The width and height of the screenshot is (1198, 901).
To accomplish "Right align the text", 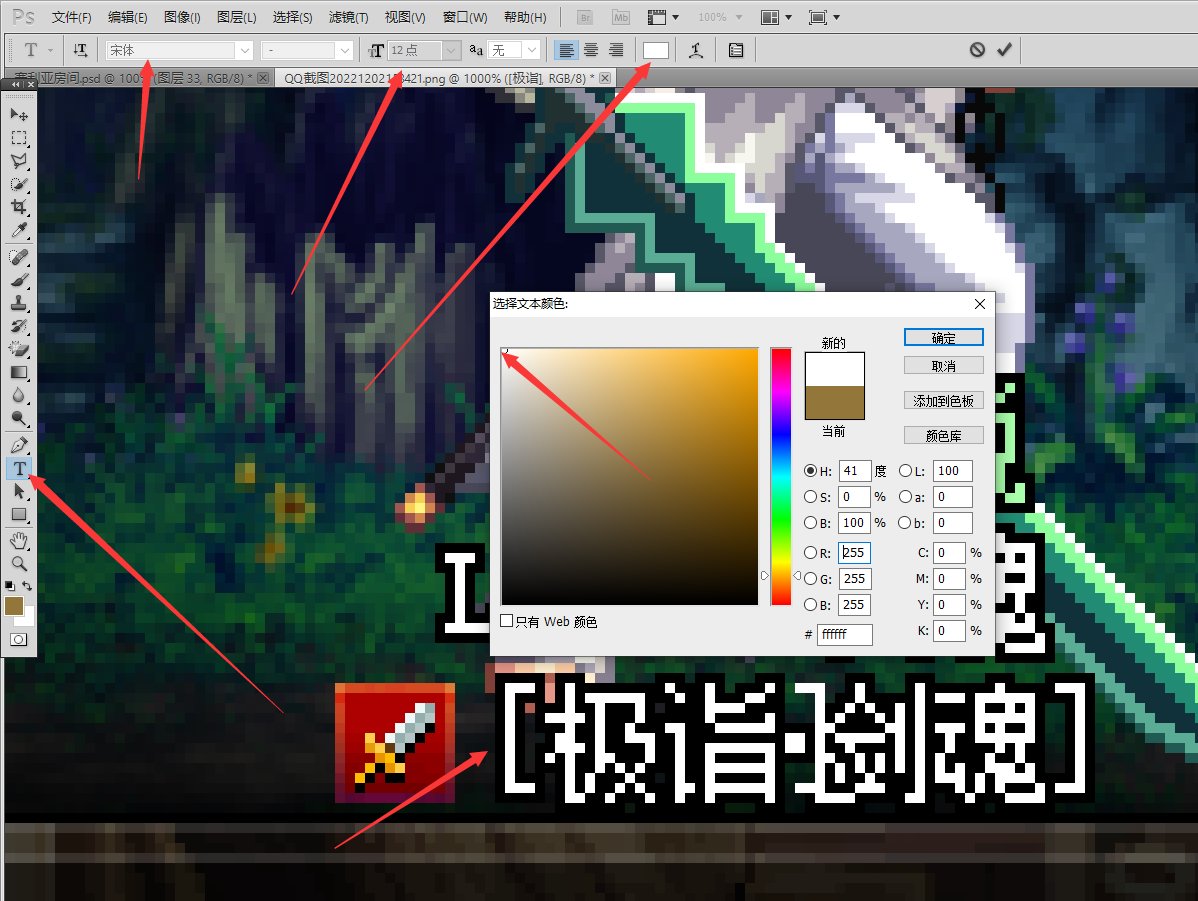I will (x=616, y=50).
